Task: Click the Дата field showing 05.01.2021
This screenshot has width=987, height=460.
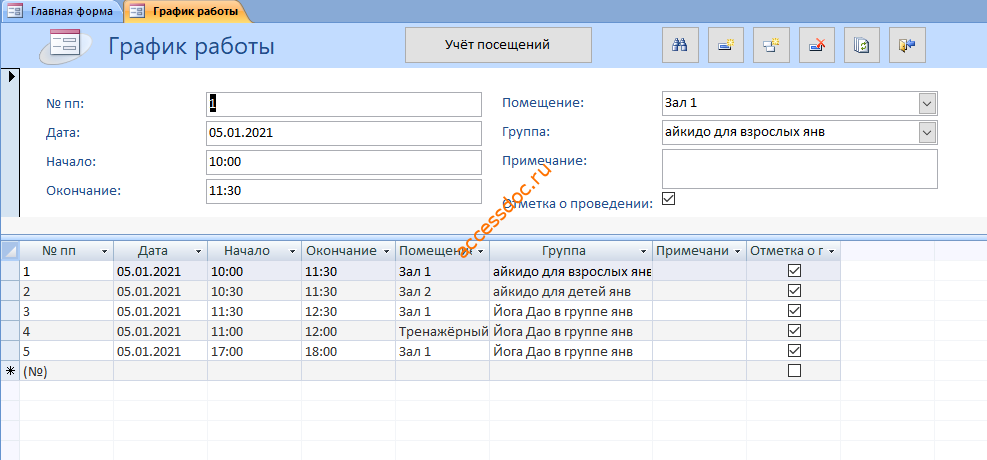Action: [344, 133]
